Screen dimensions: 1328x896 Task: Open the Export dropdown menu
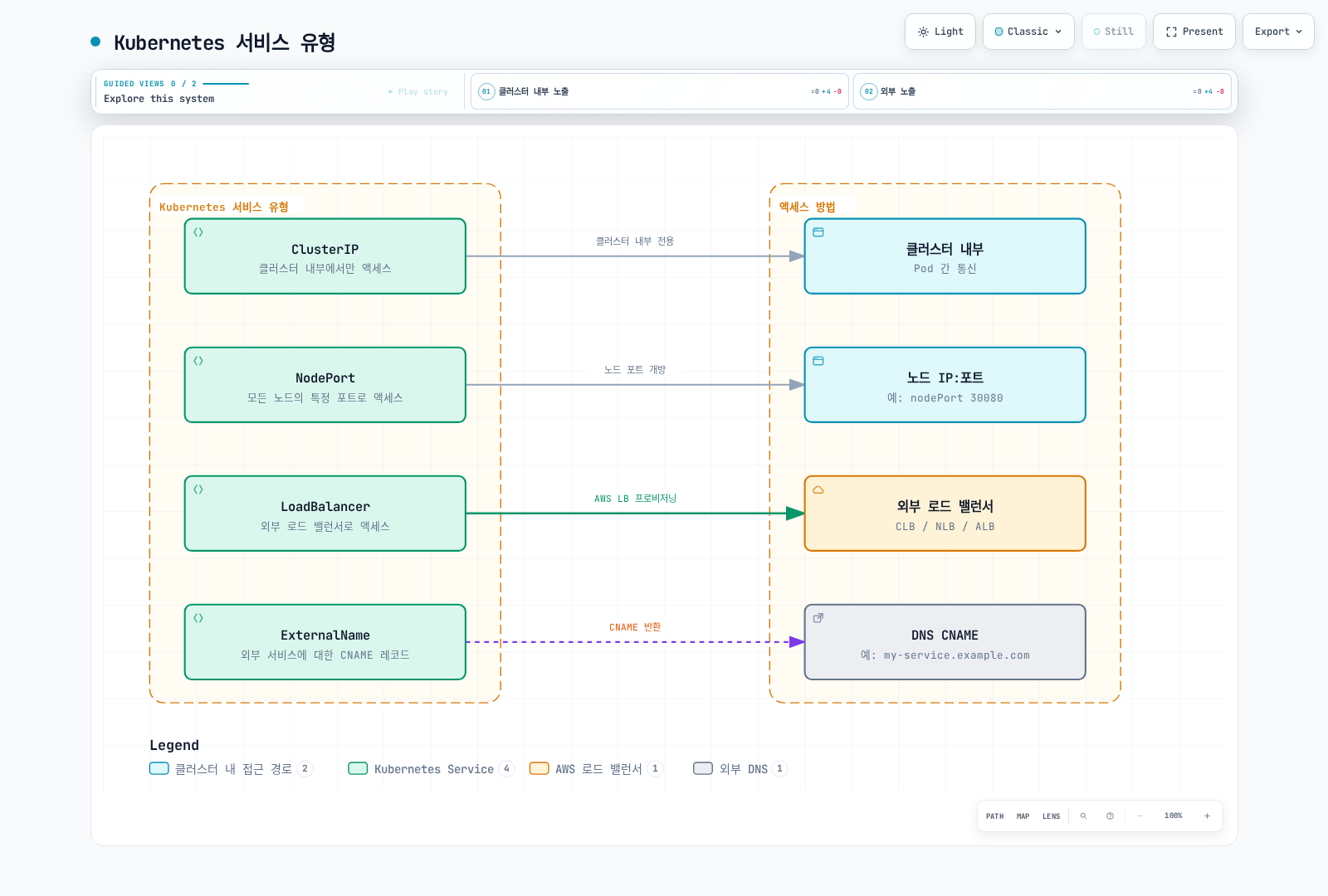point(1278,32)
